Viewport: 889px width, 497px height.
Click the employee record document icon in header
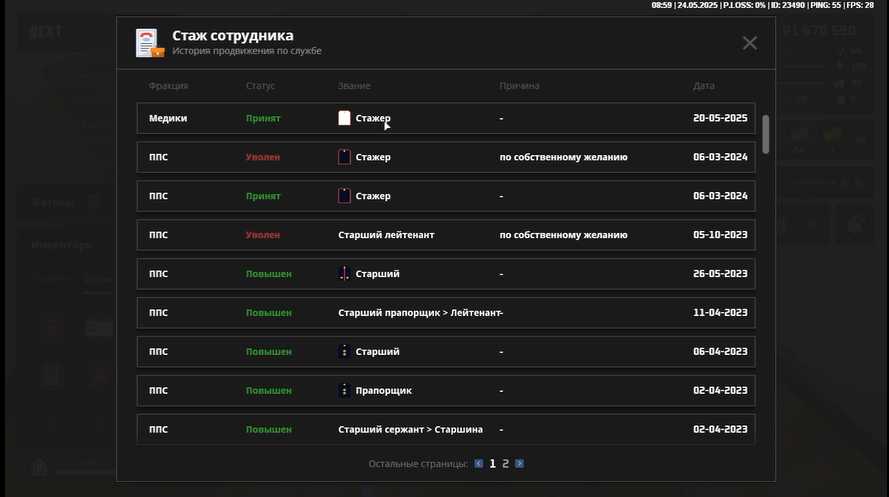tap(150, 43)
